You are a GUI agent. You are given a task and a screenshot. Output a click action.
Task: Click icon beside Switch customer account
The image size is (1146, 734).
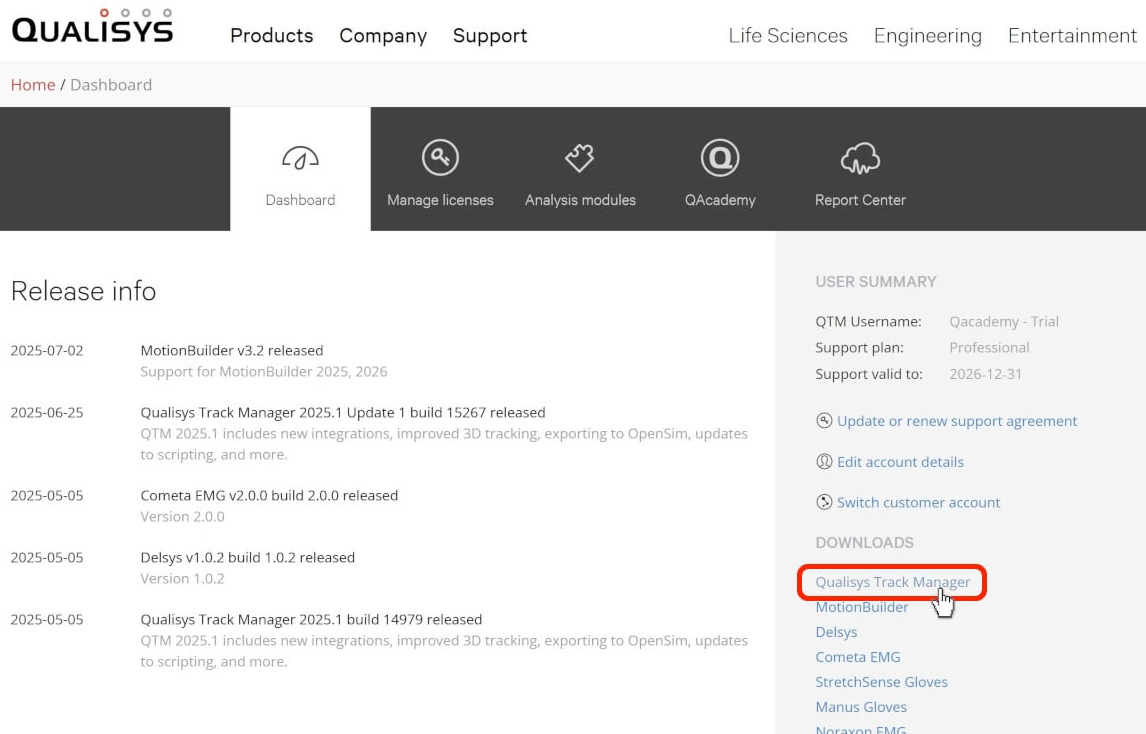824,503
